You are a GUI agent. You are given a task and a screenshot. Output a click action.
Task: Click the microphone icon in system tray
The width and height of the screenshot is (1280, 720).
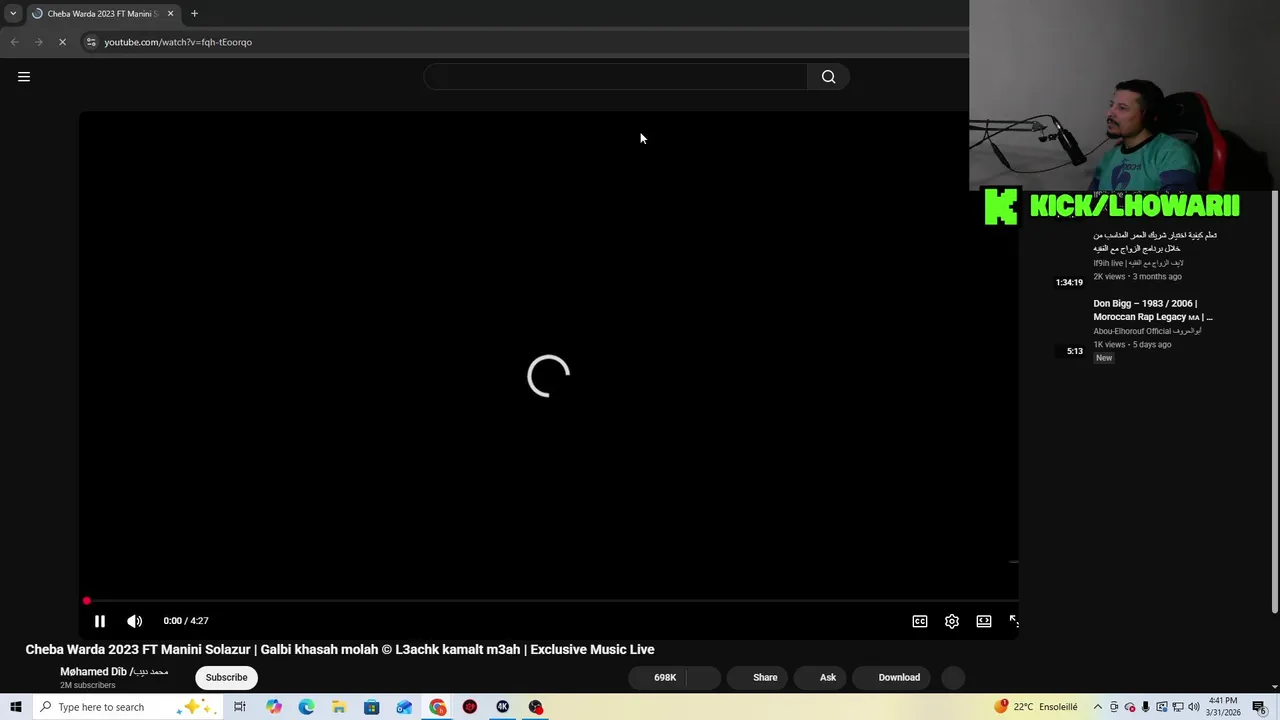point(1146,707)
